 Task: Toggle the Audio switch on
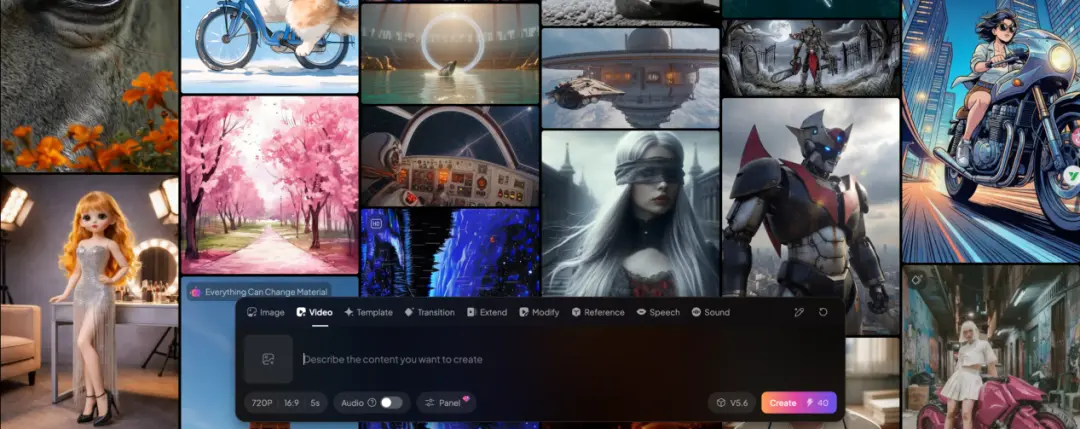coord(391,403)
